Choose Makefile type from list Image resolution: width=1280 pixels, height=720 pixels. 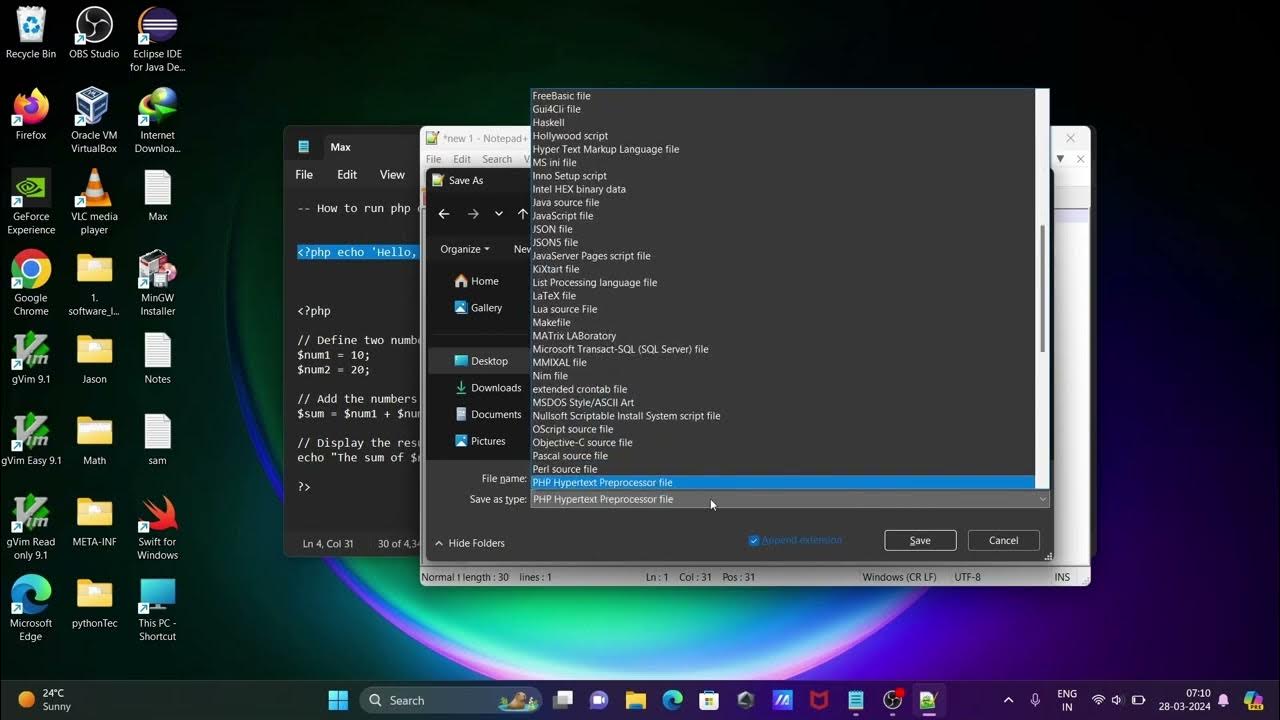tap(782, 322)
